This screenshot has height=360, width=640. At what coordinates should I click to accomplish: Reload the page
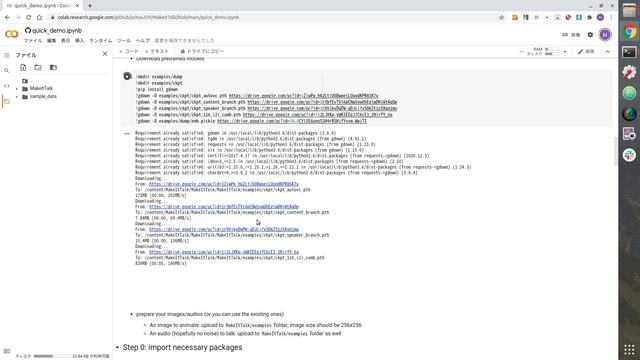coord(28,17)
